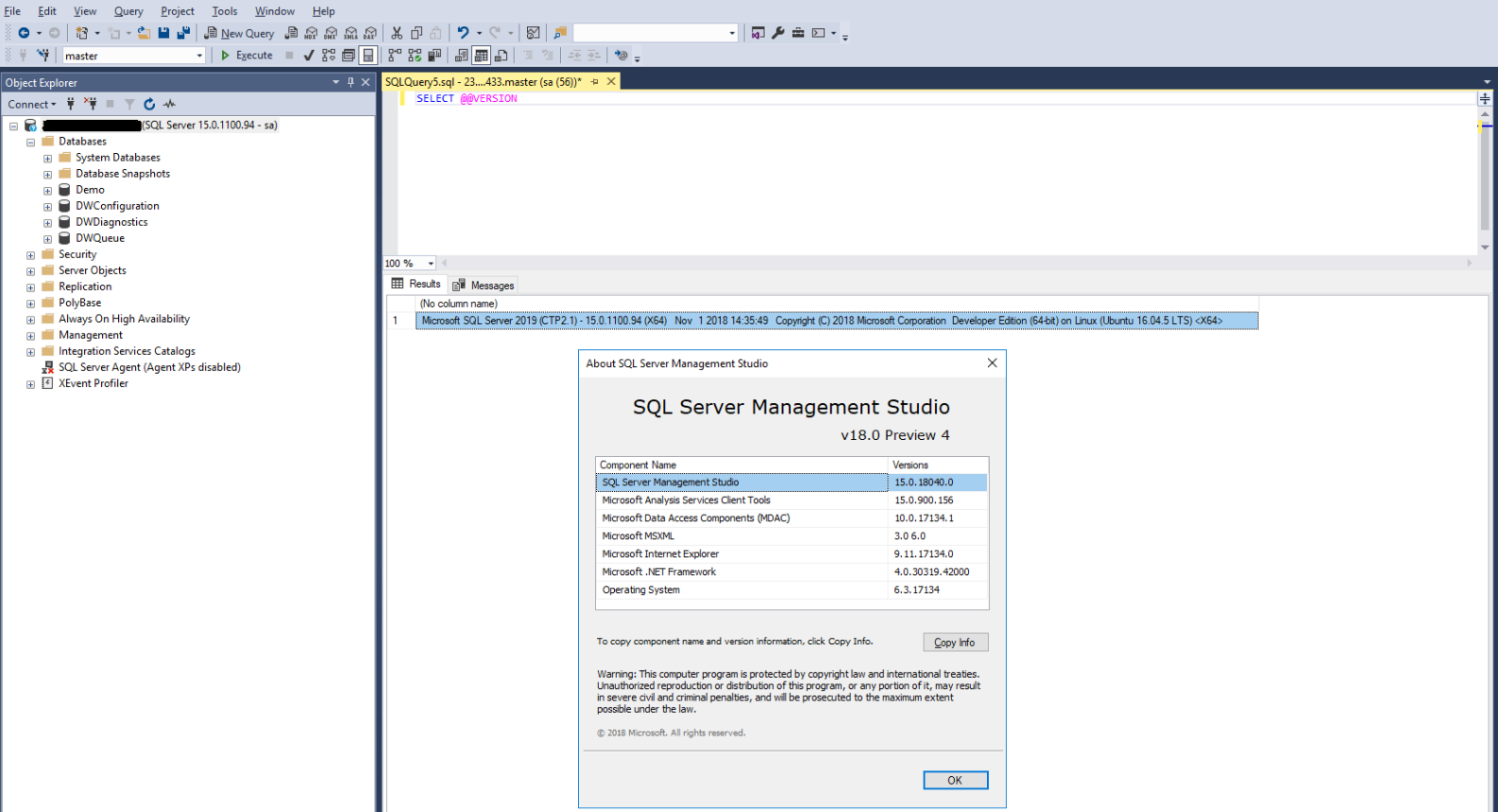Viewport: 1498px width, 812px height.
Task: Open Properties window via the wrench icon
Action: coord(778,33)
